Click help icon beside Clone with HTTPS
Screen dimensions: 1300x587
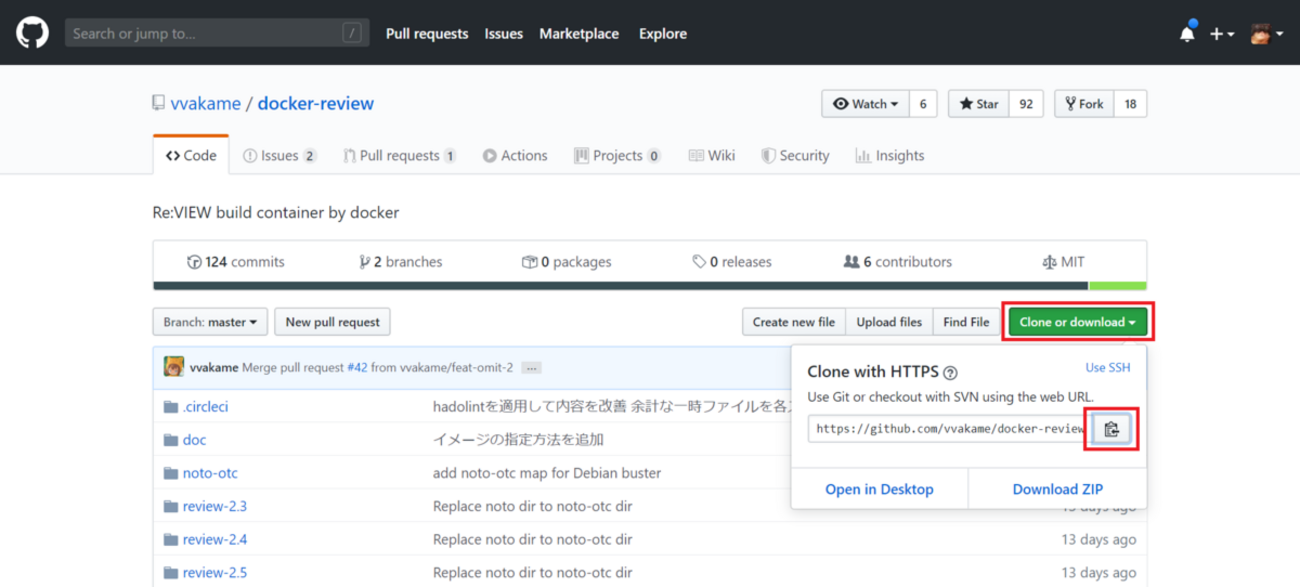tap(950, 373)
